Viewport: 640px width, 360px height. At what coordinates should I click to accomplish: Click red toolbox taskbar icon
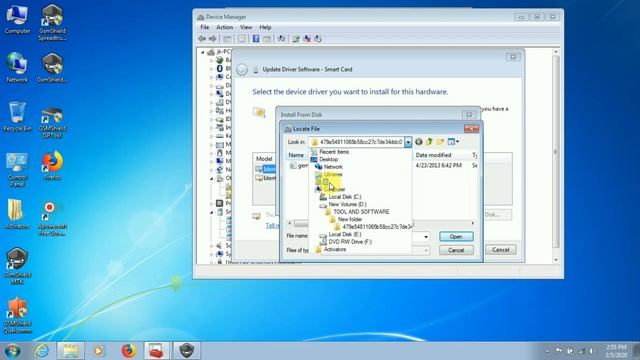pos(156,351)
